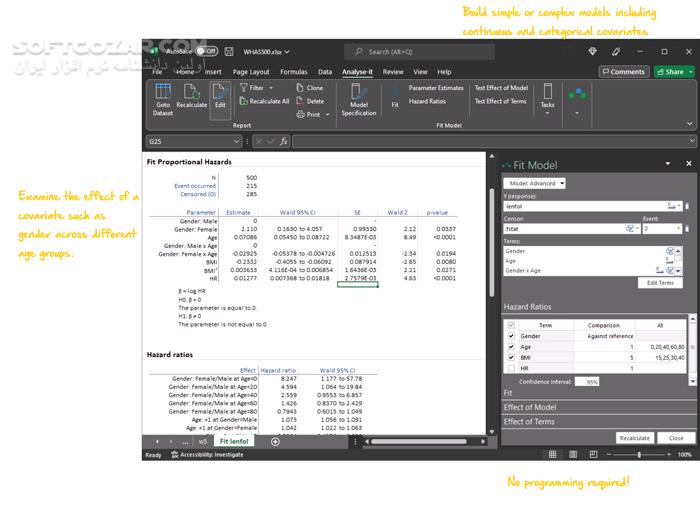Click the Save icon in title bar
Image resolution: width=700 pixels, height=505 pixels.
(229, 51)
